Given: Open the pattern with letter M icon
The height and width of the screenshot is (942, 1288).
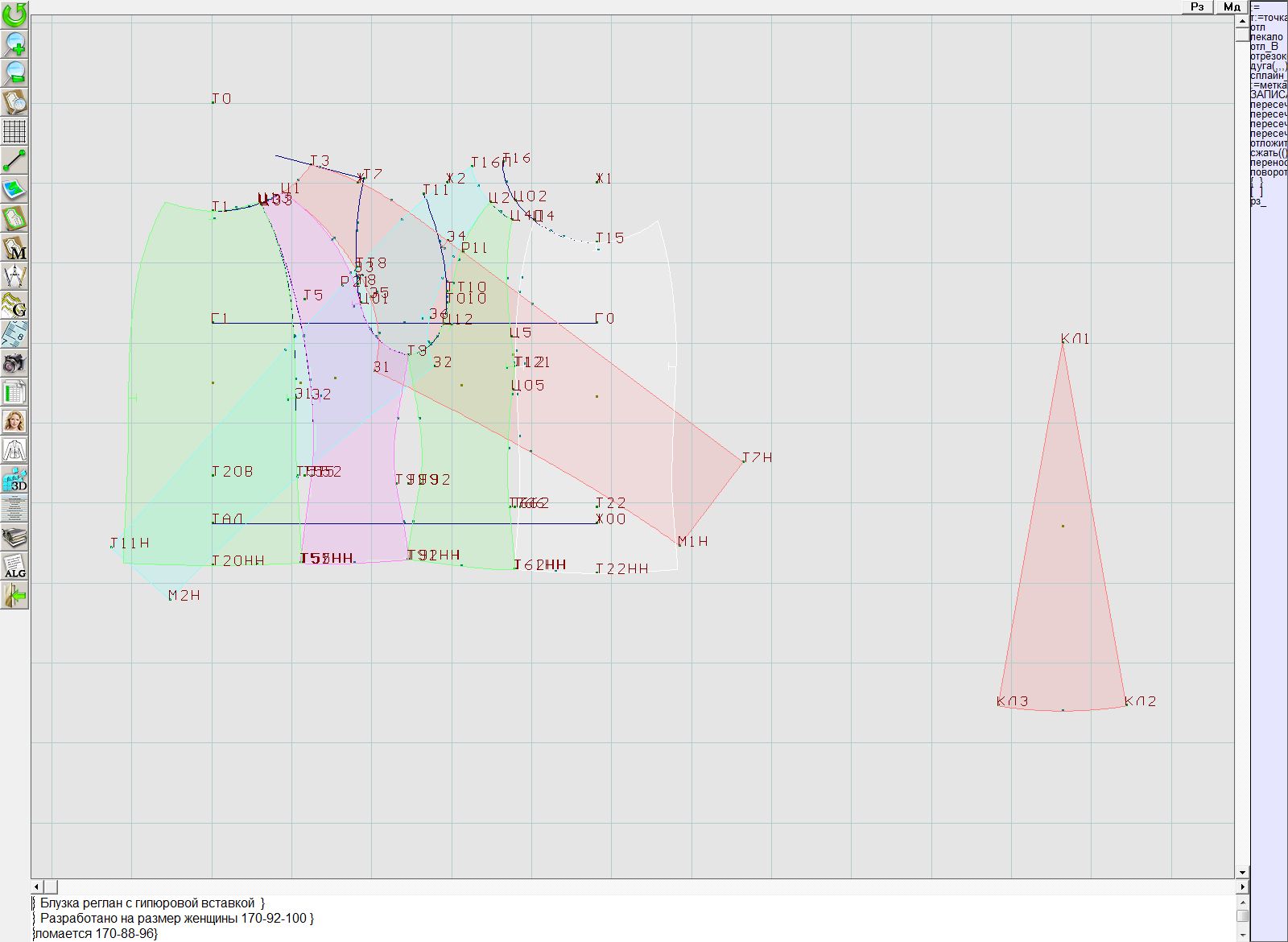Looking at the screenshot, I should pos(14,247).
